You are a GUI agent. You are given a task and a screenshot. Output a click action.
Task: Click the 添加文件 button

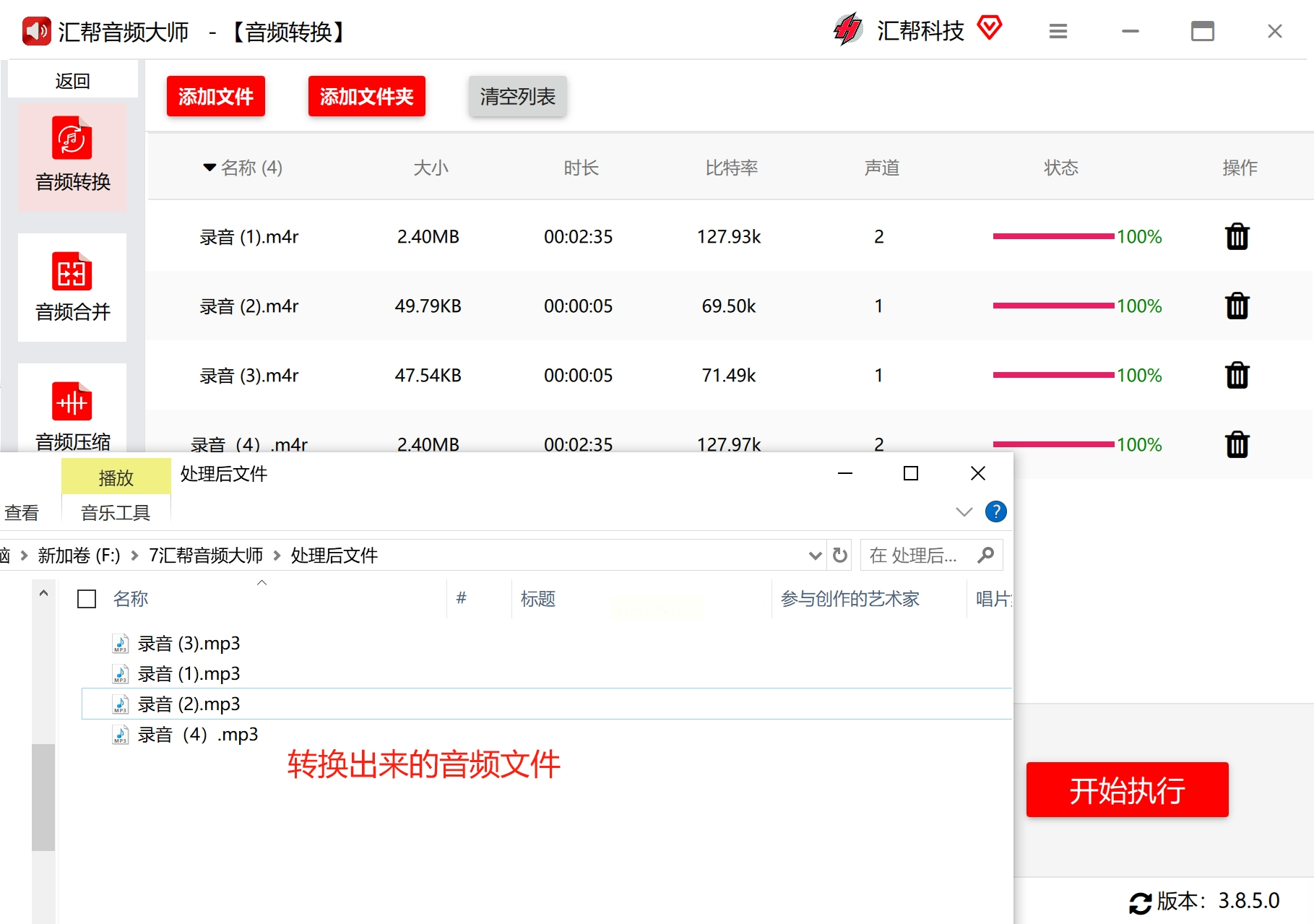point(215,96)
